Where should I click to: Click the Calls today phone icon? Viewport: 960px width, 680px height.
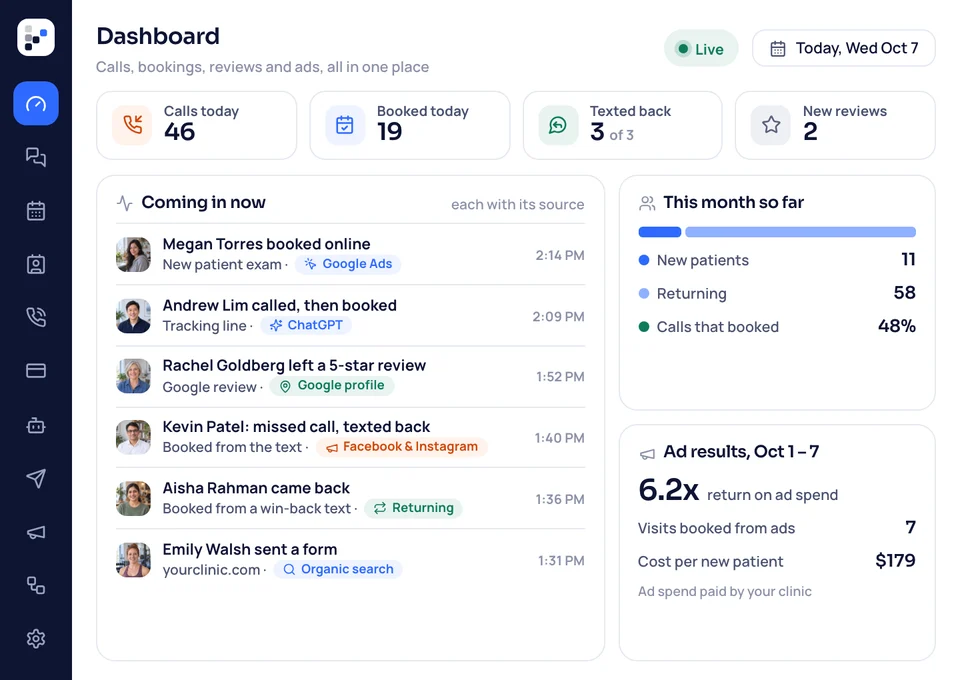click(132, 125)
